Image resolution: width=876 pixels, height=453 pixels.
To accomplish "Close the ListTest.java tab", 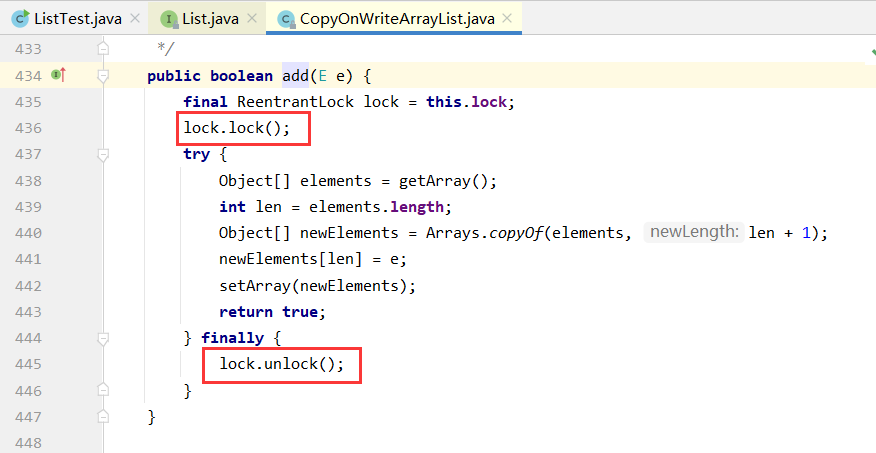I will 135,18.
